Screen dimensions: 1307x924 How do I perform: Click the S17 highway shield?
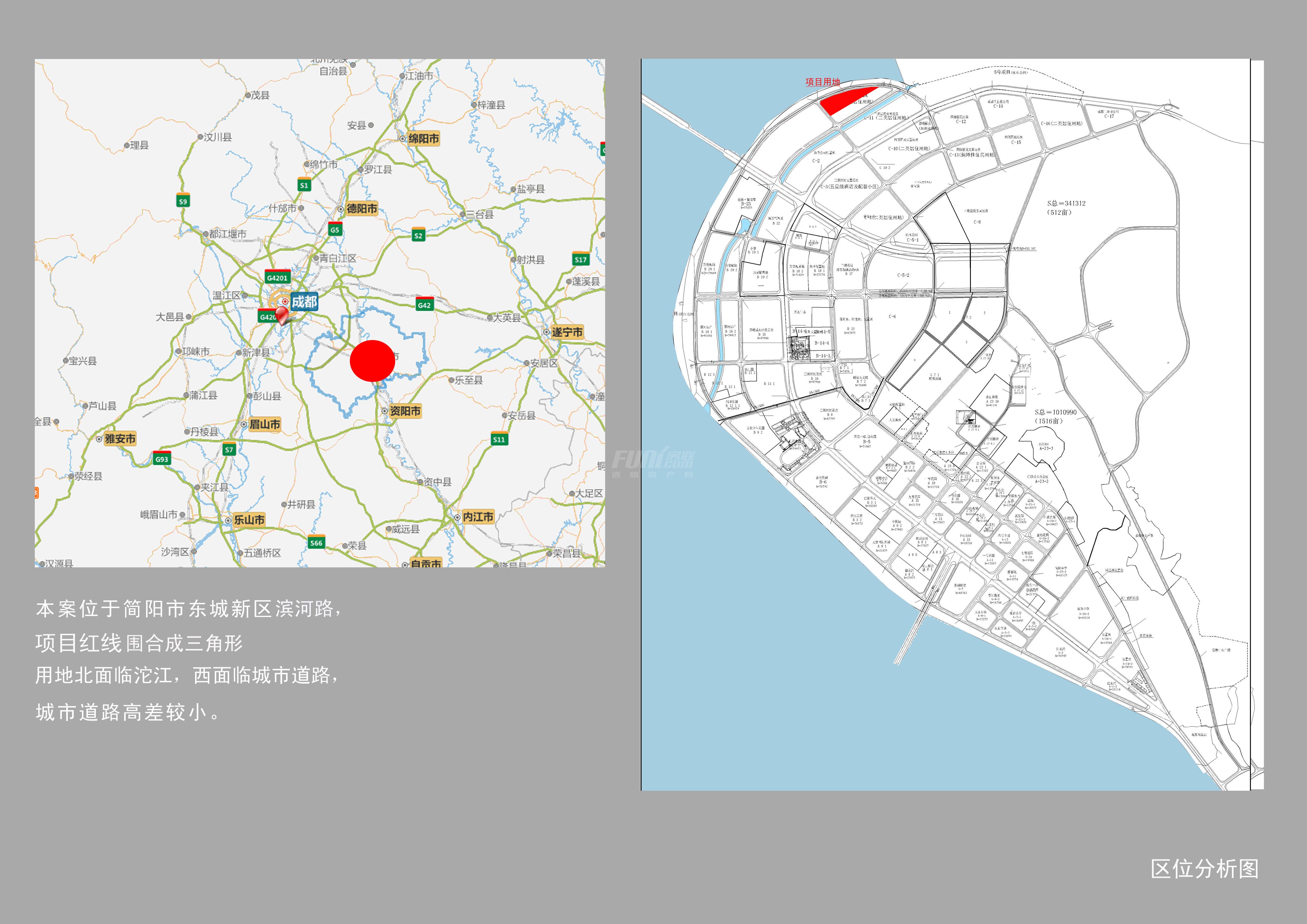[581, 258]
